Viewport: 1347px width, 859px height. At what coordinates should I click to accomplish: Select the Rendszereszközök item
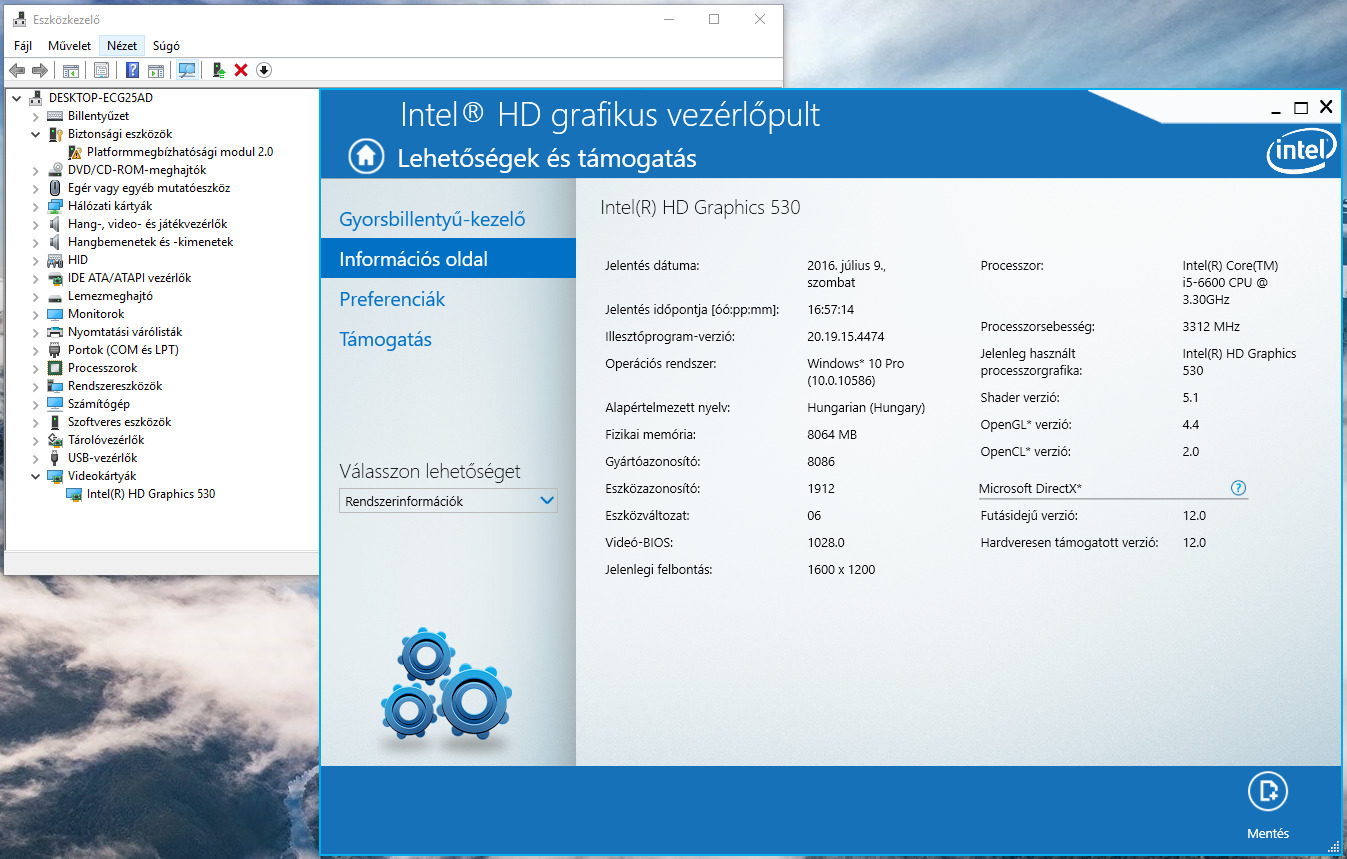[114, 386]
